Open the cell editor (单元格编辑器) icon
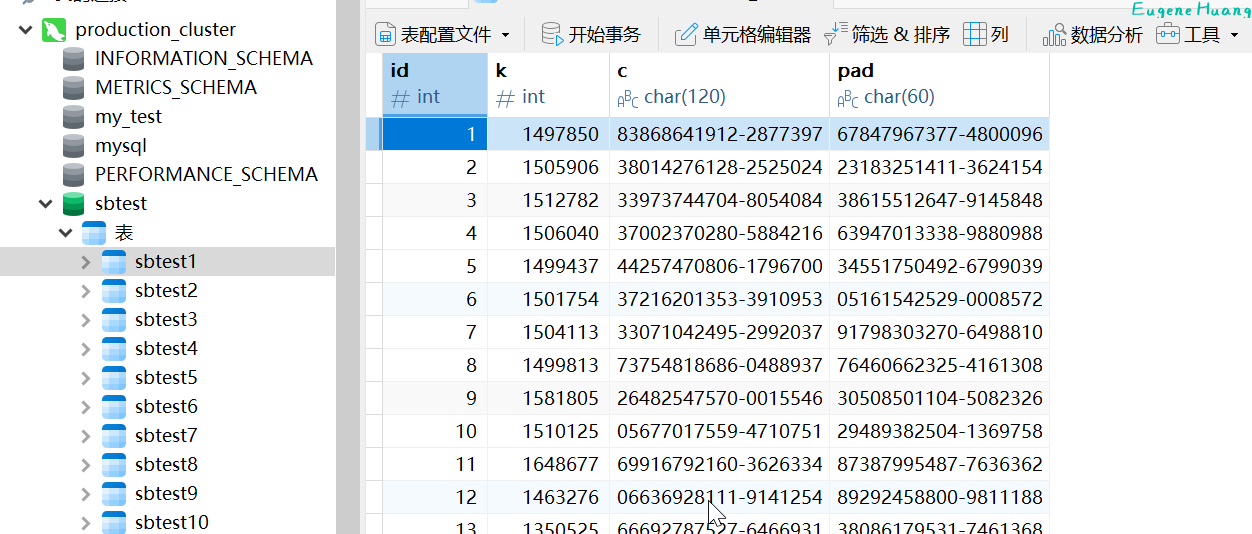Image resolution: width=1252 pixels, height=534 pixels. pos(686,35)
